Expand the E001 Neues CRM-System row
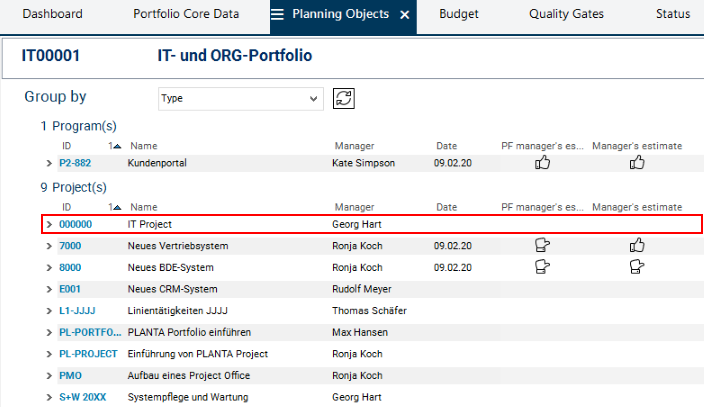Viewport: 704px width, 407px height. (x=49, y=289)
